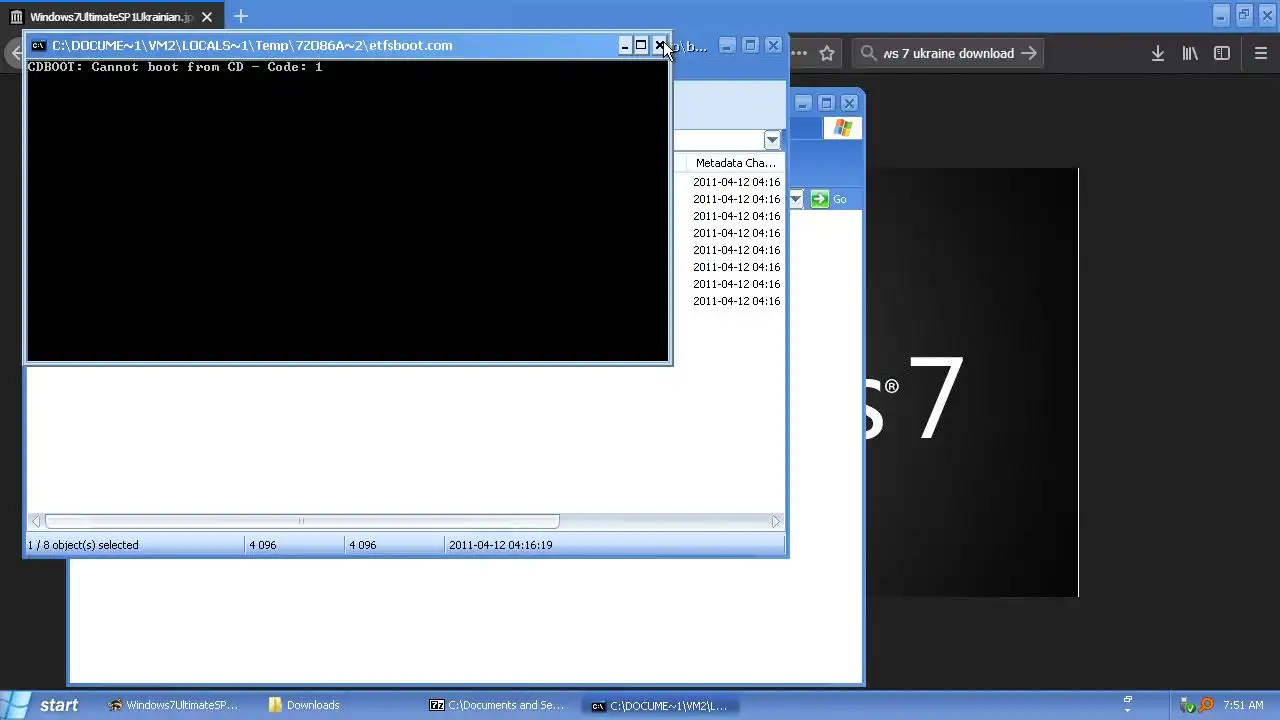Viewport: 1280px width, 720px height.
Task: Click the 7-Zip horizontal scrollbar right arrow
Action: 775,521
